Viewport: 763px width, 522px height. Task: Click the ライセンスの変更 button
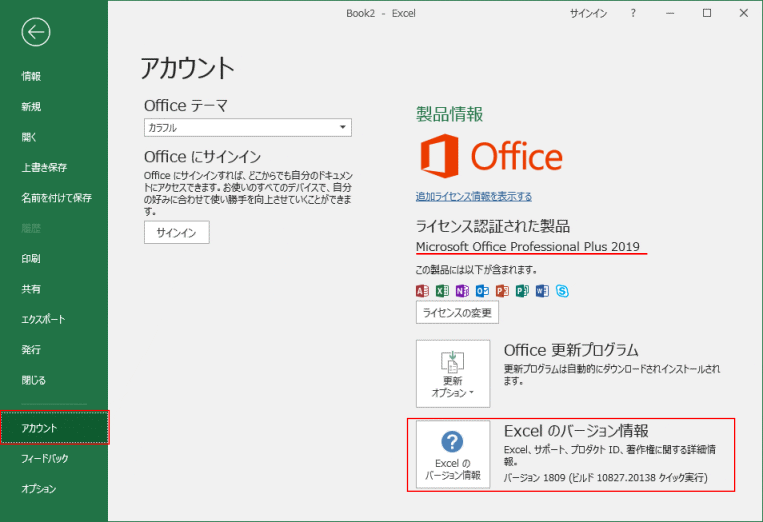coord(457,312)
